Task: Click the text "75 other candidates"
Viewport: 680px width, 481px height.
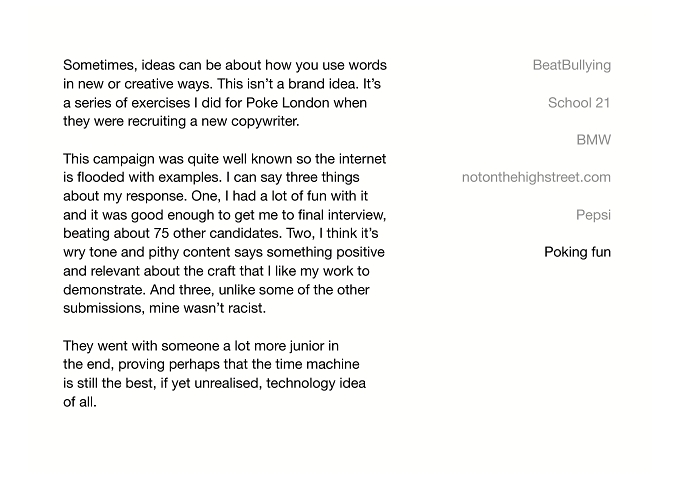Action: point(217,233)
